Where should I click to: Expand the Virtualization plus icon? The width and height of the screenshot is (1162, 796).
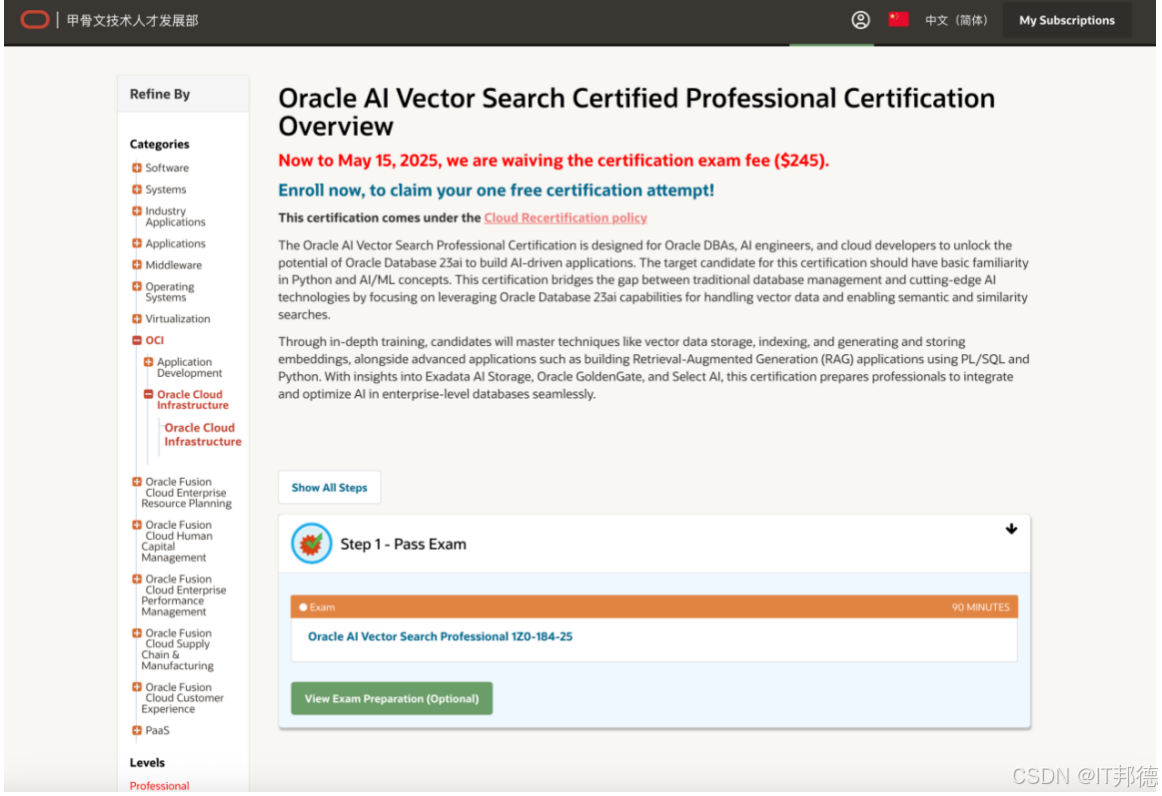tap(136, 319)
